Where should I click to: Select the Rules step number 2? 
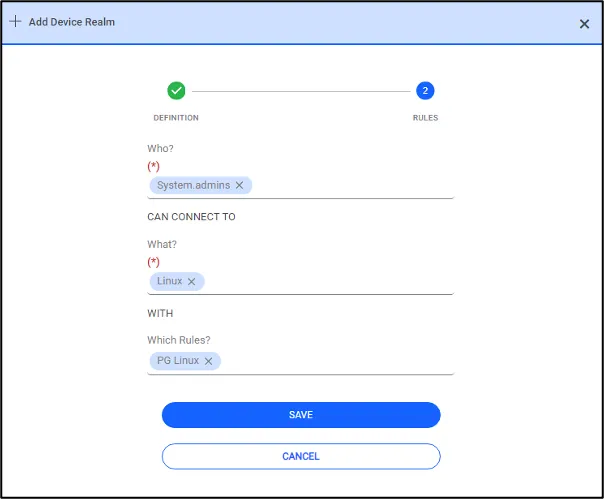point(425,91)
